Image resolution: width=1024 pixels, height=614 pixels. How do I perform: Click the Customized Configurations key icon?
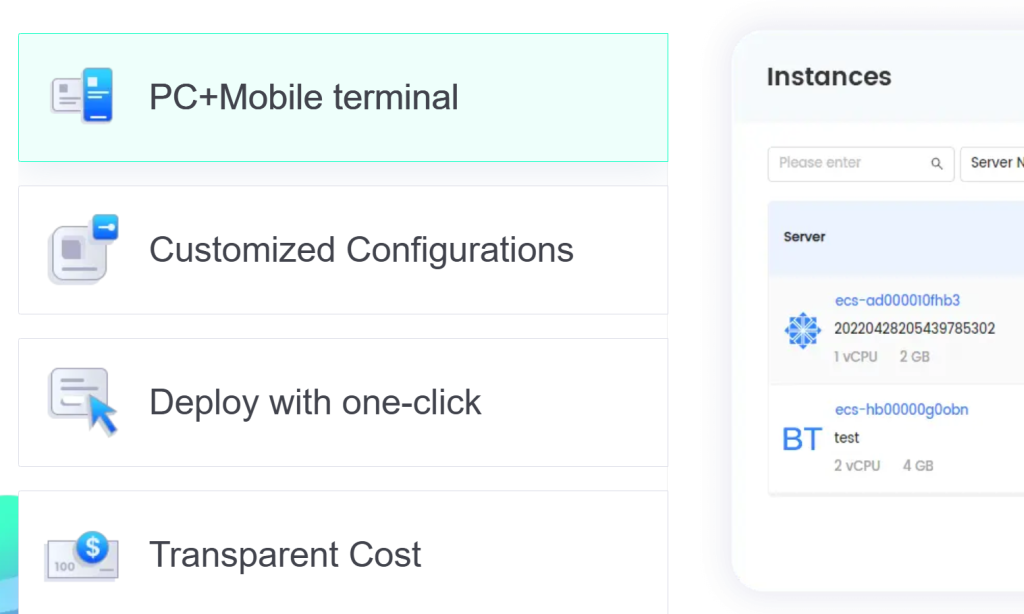tap(83, 249)
